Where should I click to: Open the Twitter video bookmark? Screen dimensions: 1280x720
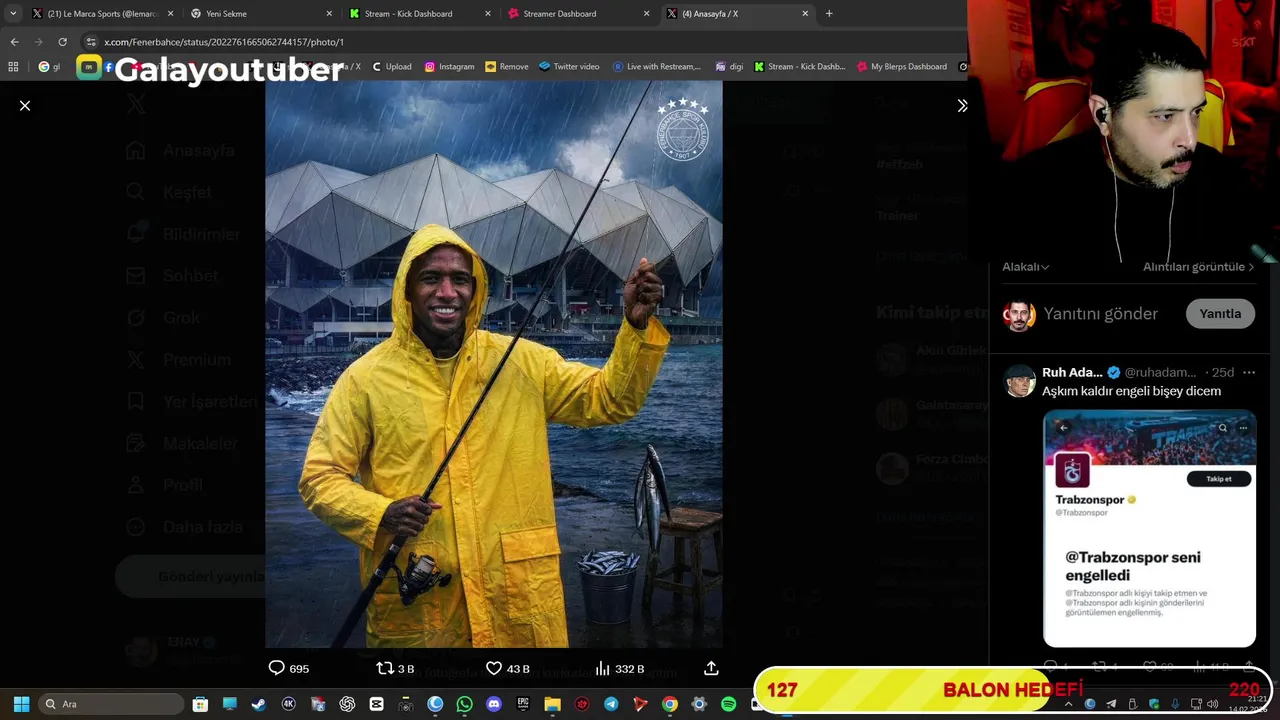pos(569,66)
